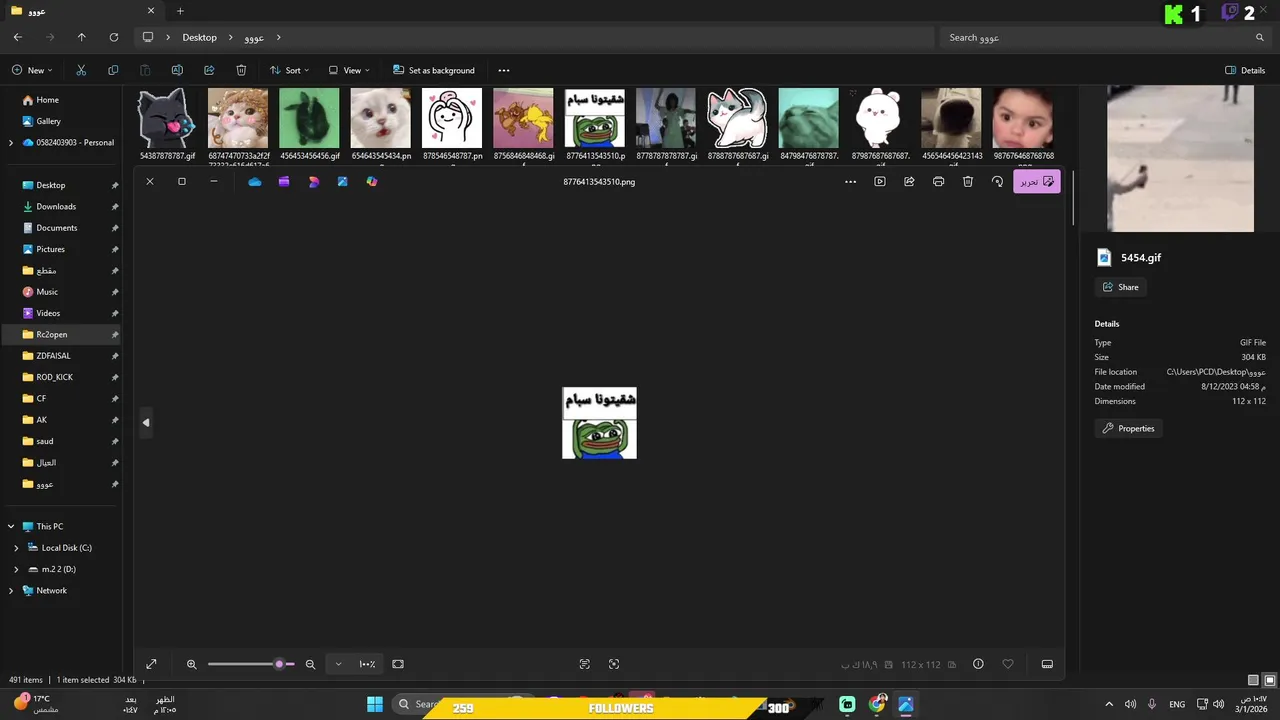
Task: Print the image in Photos
Action: [x=938, y=182]
